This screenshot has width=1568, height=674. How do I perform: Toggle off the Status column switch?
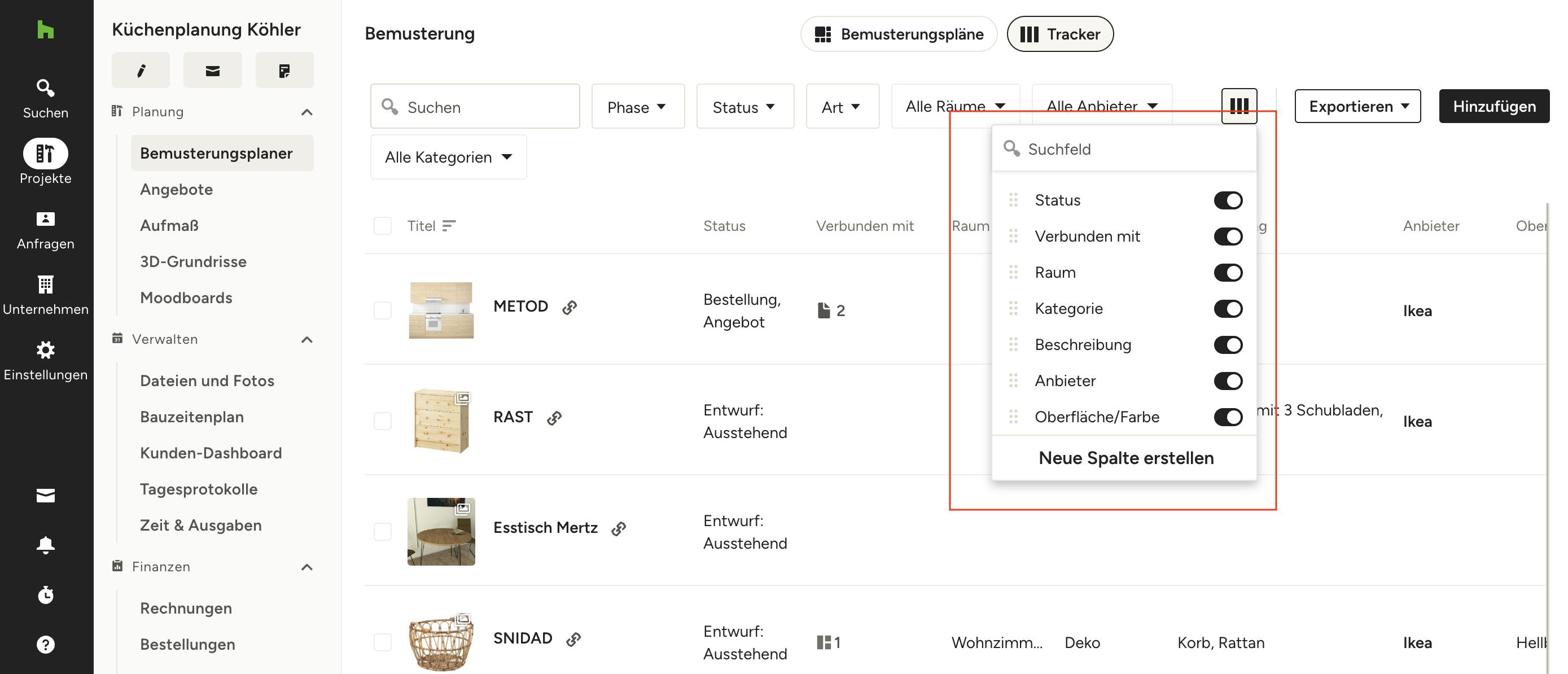1228,200
